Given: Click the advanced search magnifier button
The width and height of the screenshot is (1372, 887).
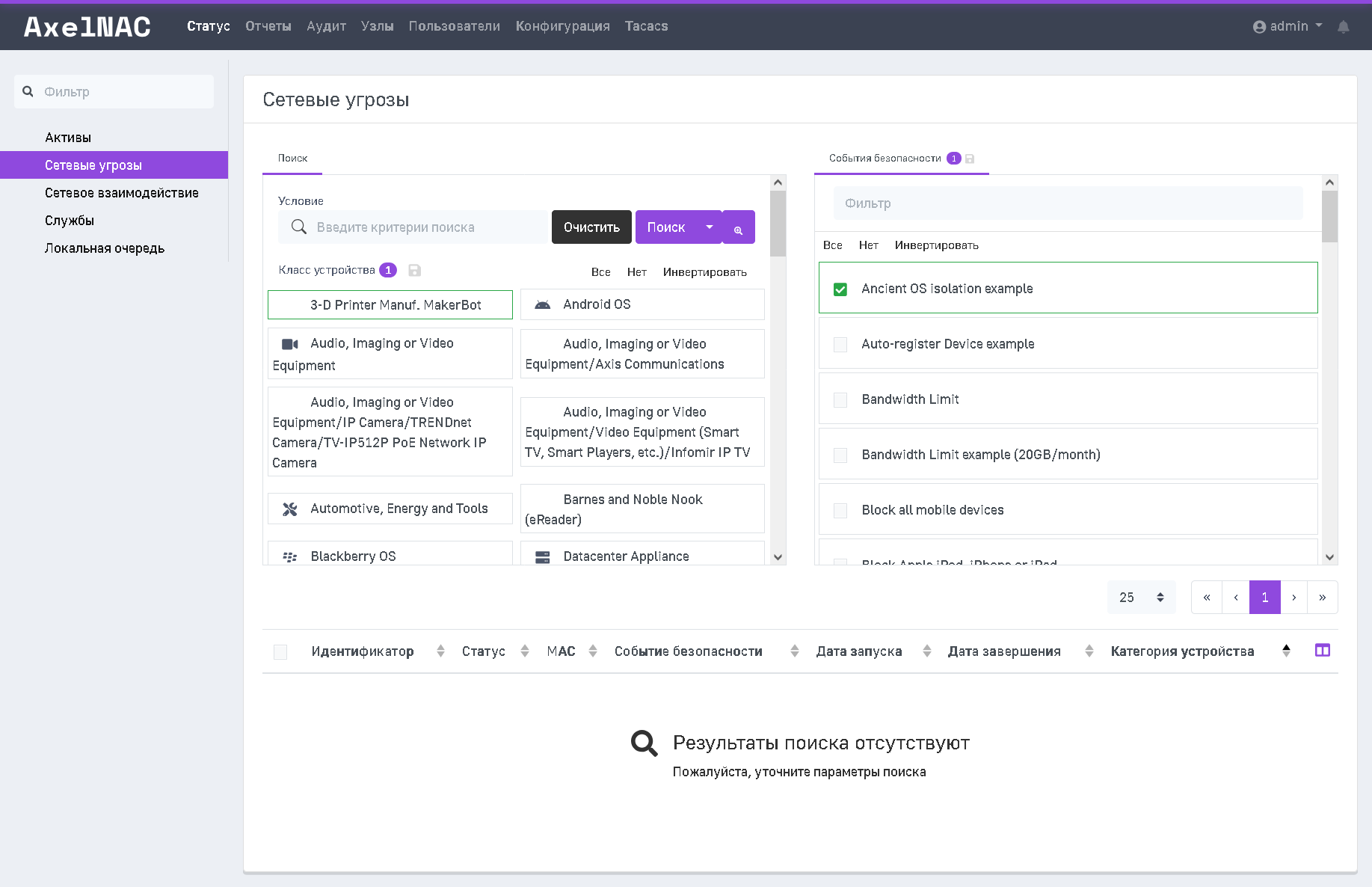Looking at the screenshot, I should click(739, 227).
